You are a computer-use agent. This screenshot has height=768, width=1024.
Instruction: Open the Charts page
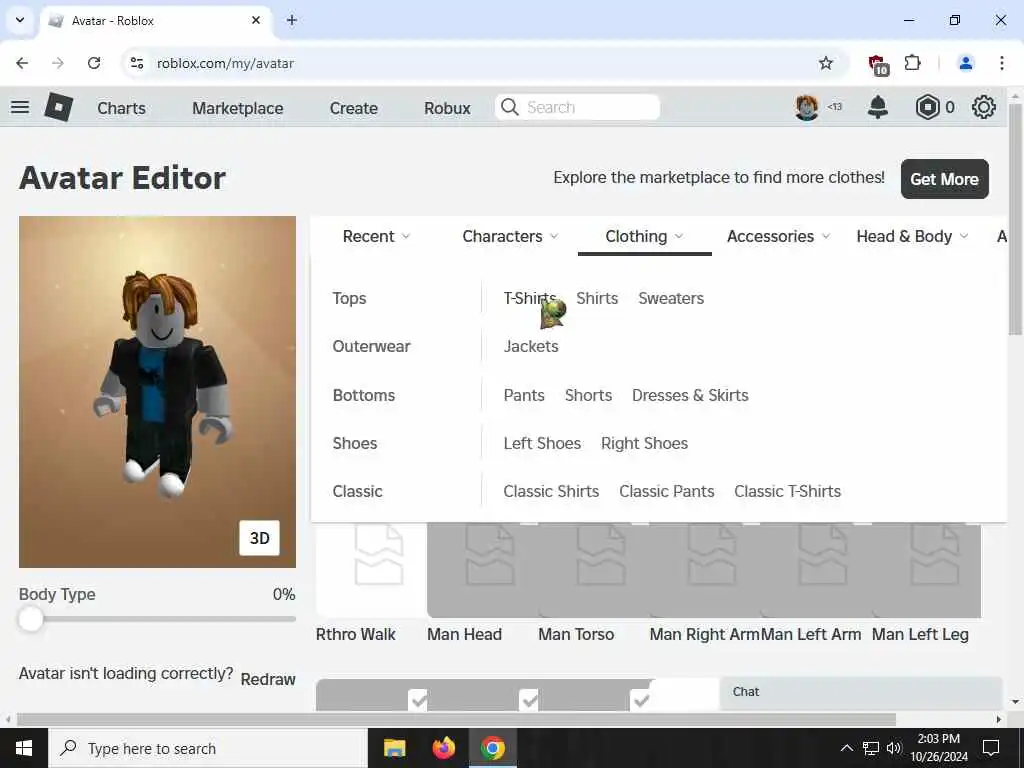pyautogui.click(x=121, y=108)
